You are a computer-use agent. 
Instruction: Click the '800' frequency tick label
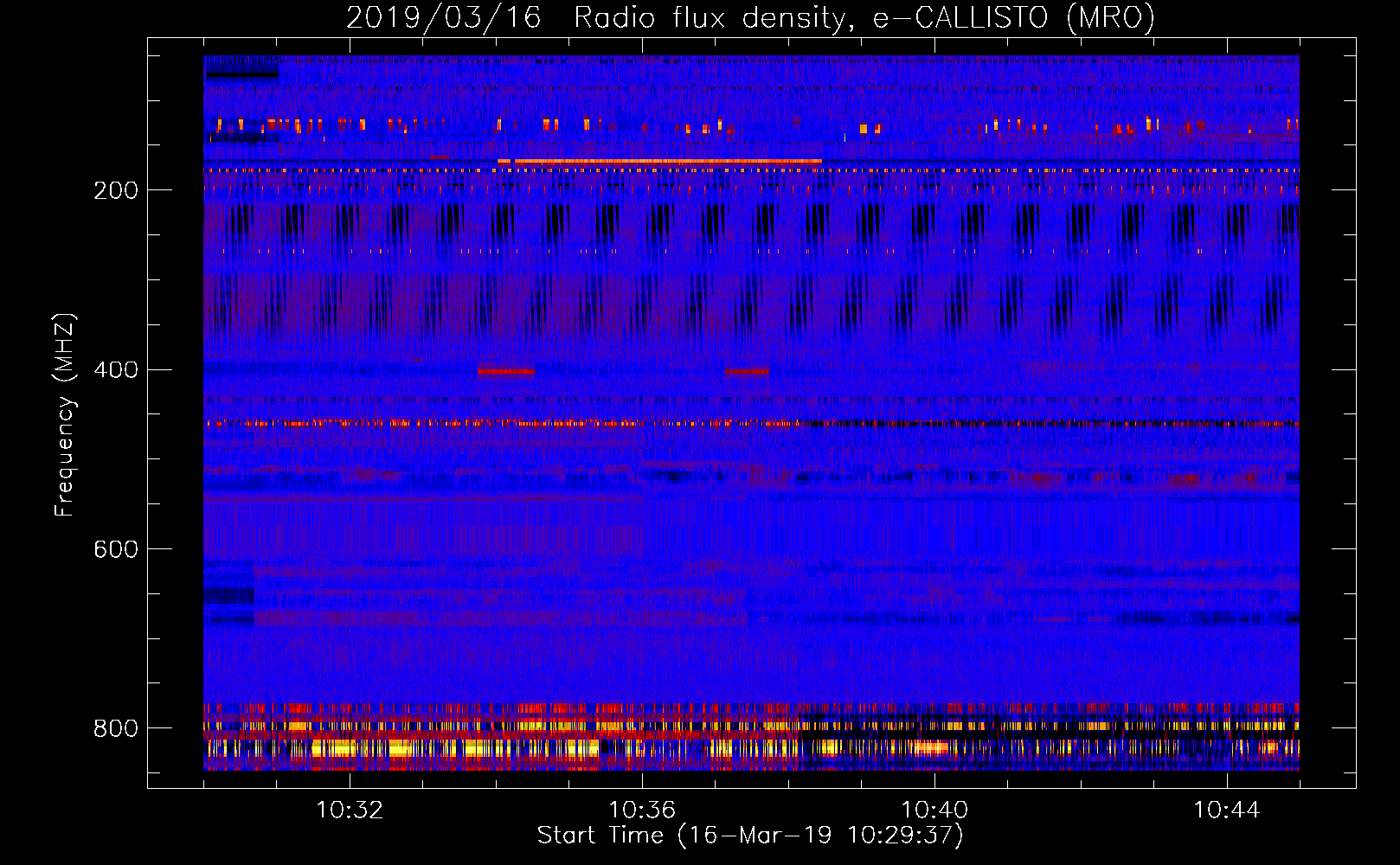pos(116,728)
